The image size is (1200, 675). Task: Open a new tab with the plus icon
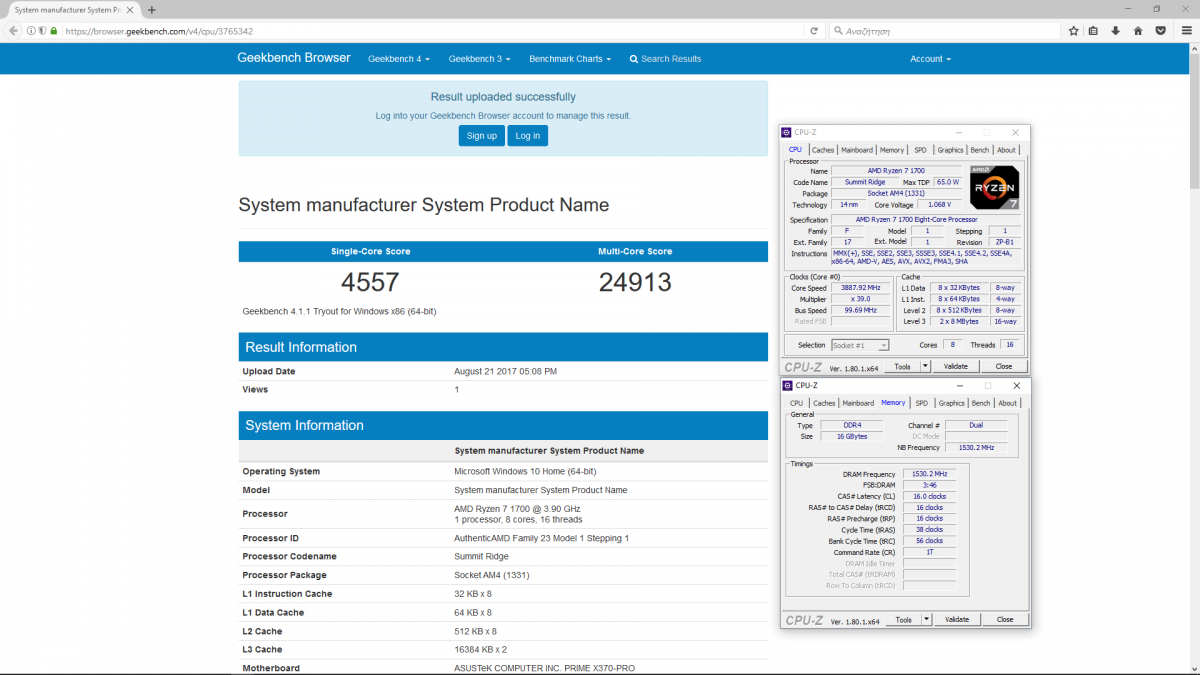tap(152, 9)
